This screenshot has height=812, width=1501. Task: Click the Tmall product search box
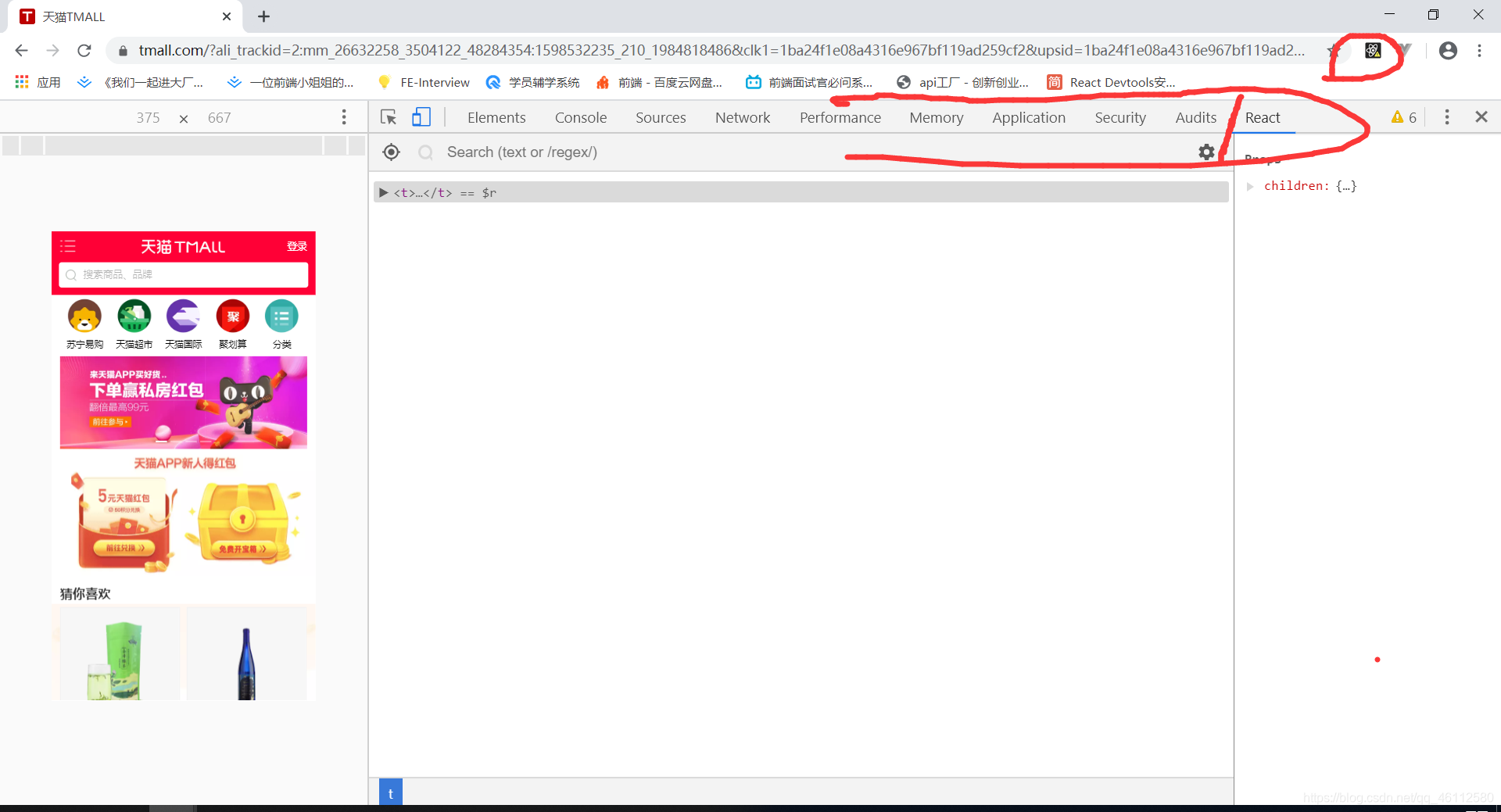click(184, 275)
